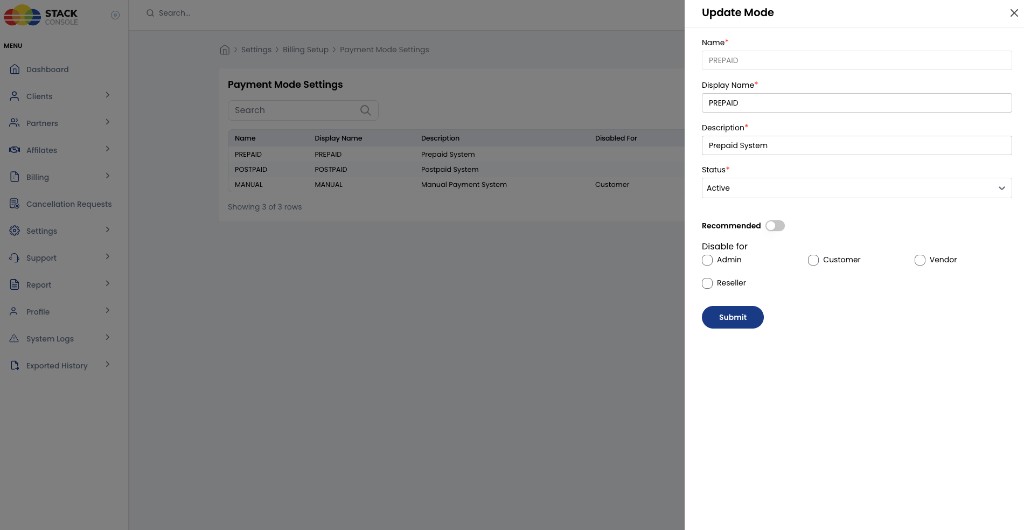
Task: Expand the Partners submenu chevron
Action: [x=108, y=122]
